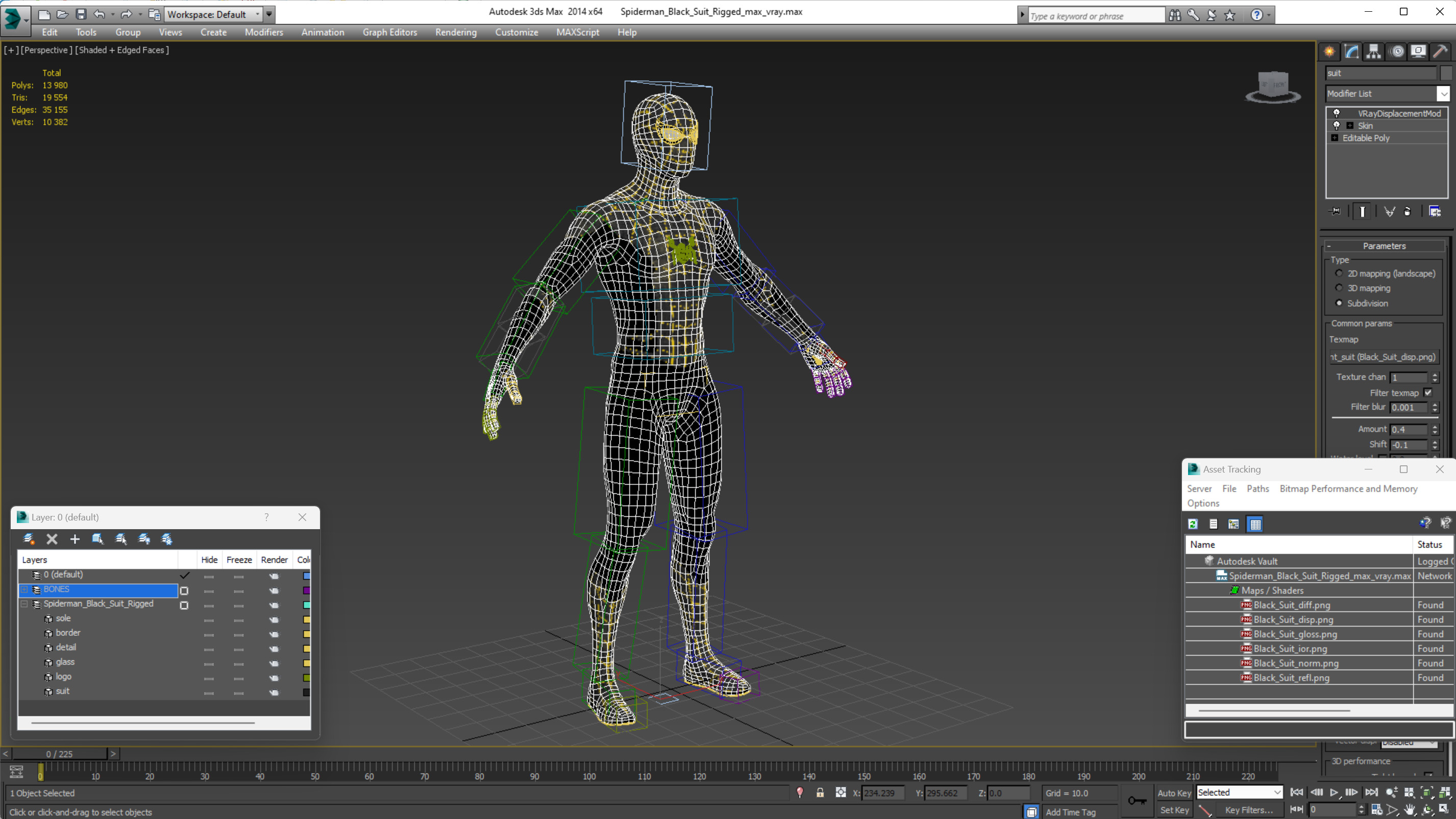Open the Modifiers menu

(x=263, y=32)
